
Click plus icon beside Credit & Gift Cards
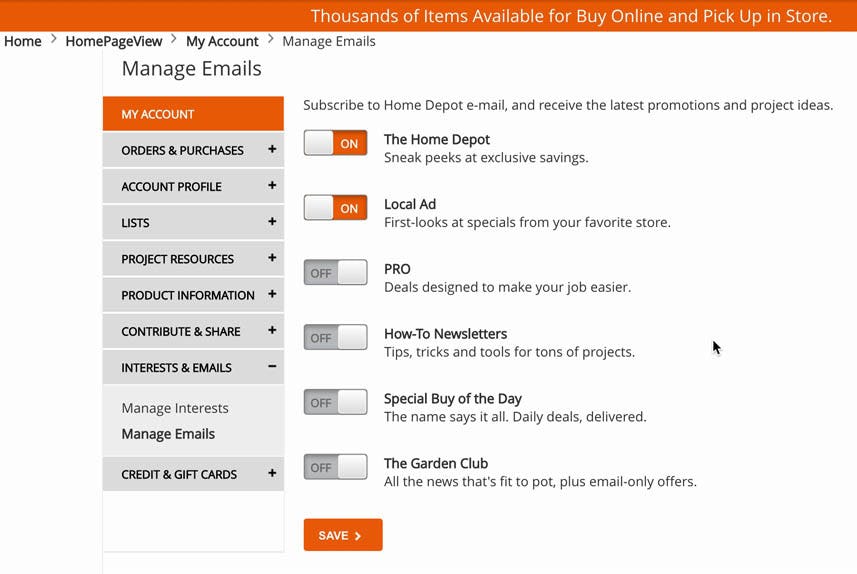[x=272, y=473]
